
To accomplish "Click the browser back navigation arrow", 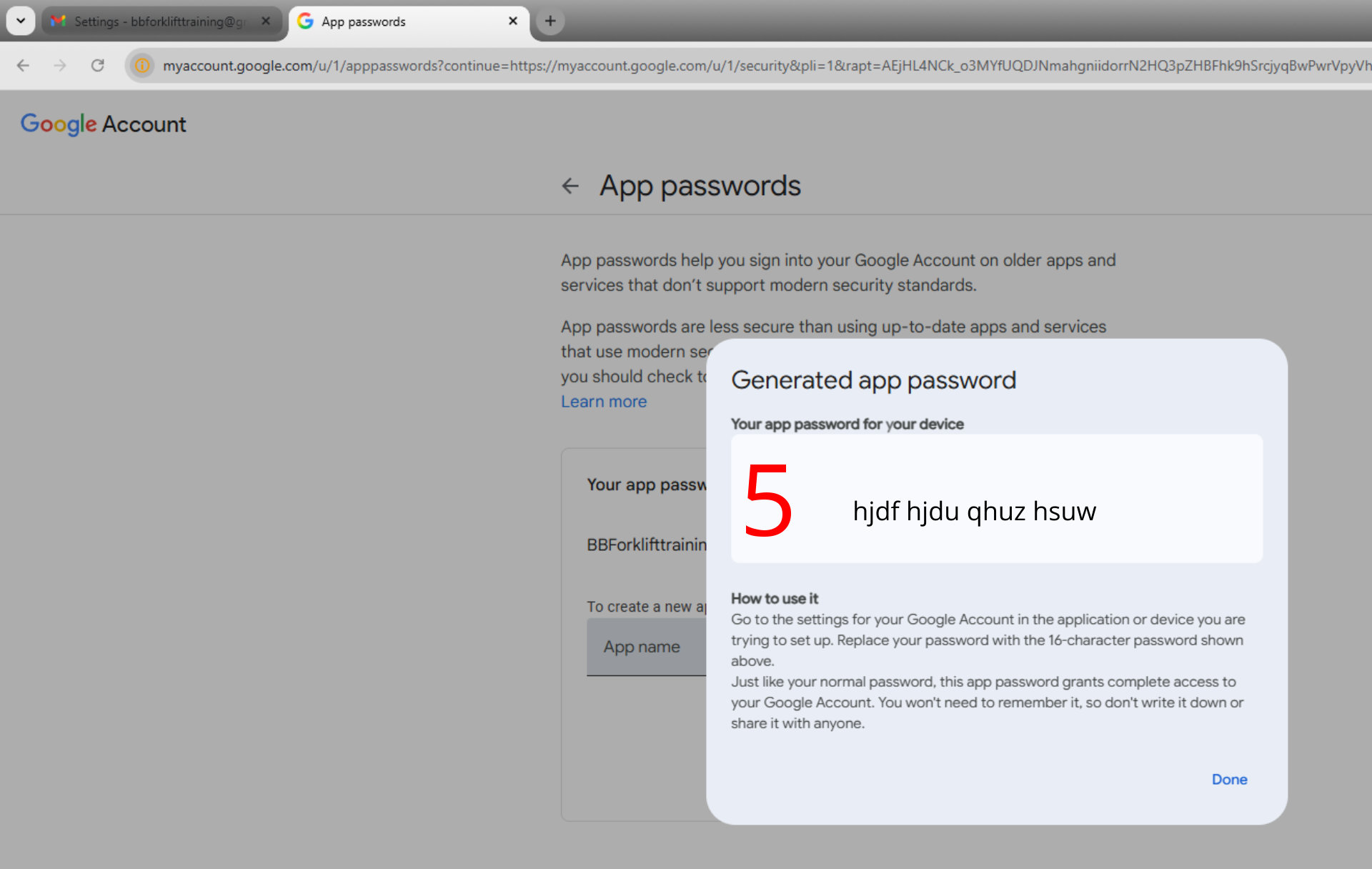I will pyautogui.click(x=23, y=66).
